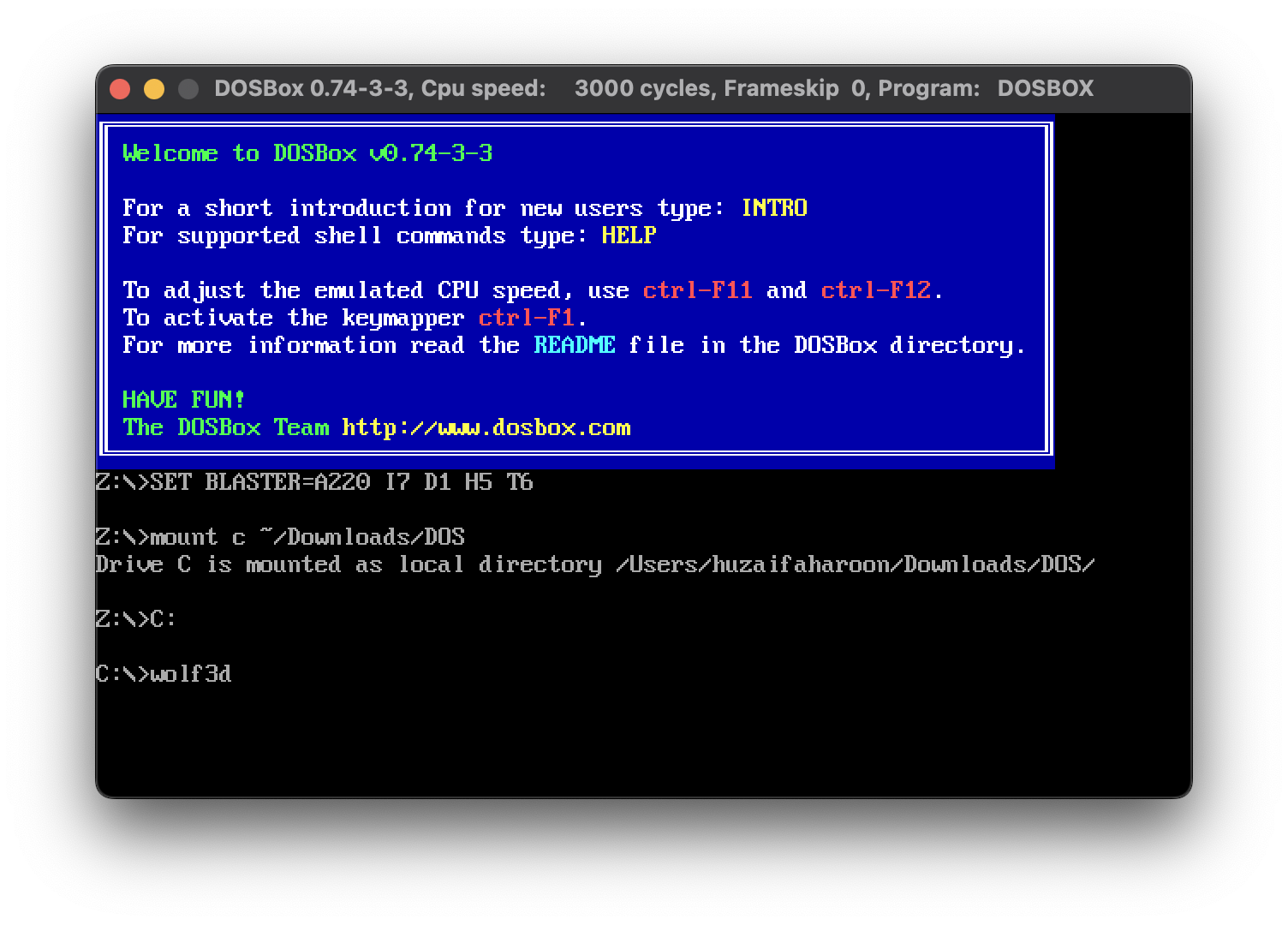Minimize DOSBox using the yellow button
This screenshot has height=925, width=1288.
click(x=154, y=89)
